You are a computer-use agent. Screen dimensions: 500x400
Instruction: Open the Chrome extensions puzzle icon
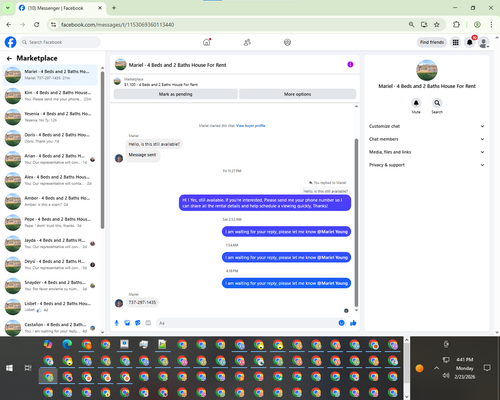(x=456, y=24)
